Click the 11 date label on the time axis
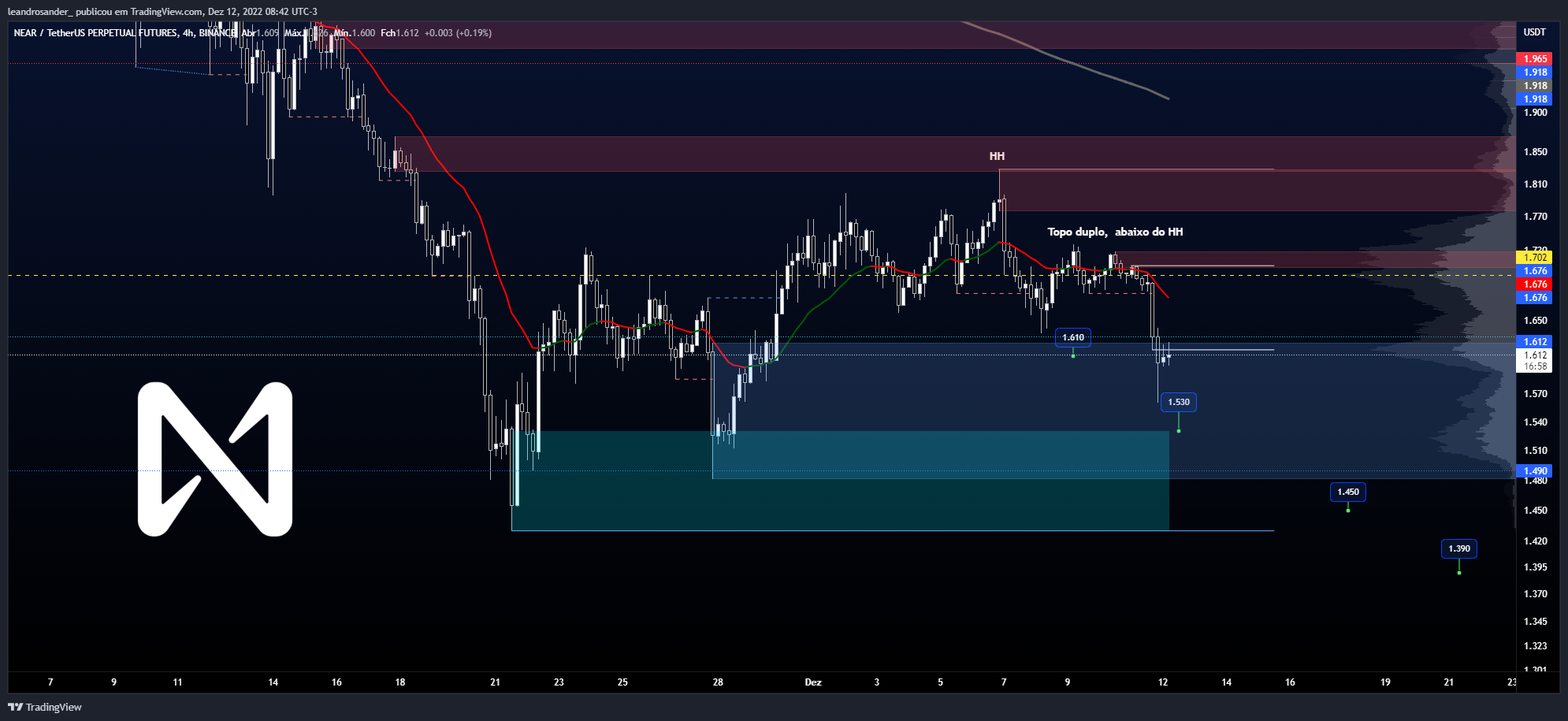This screenshot has width=1568, height=721. pos(177,682)
